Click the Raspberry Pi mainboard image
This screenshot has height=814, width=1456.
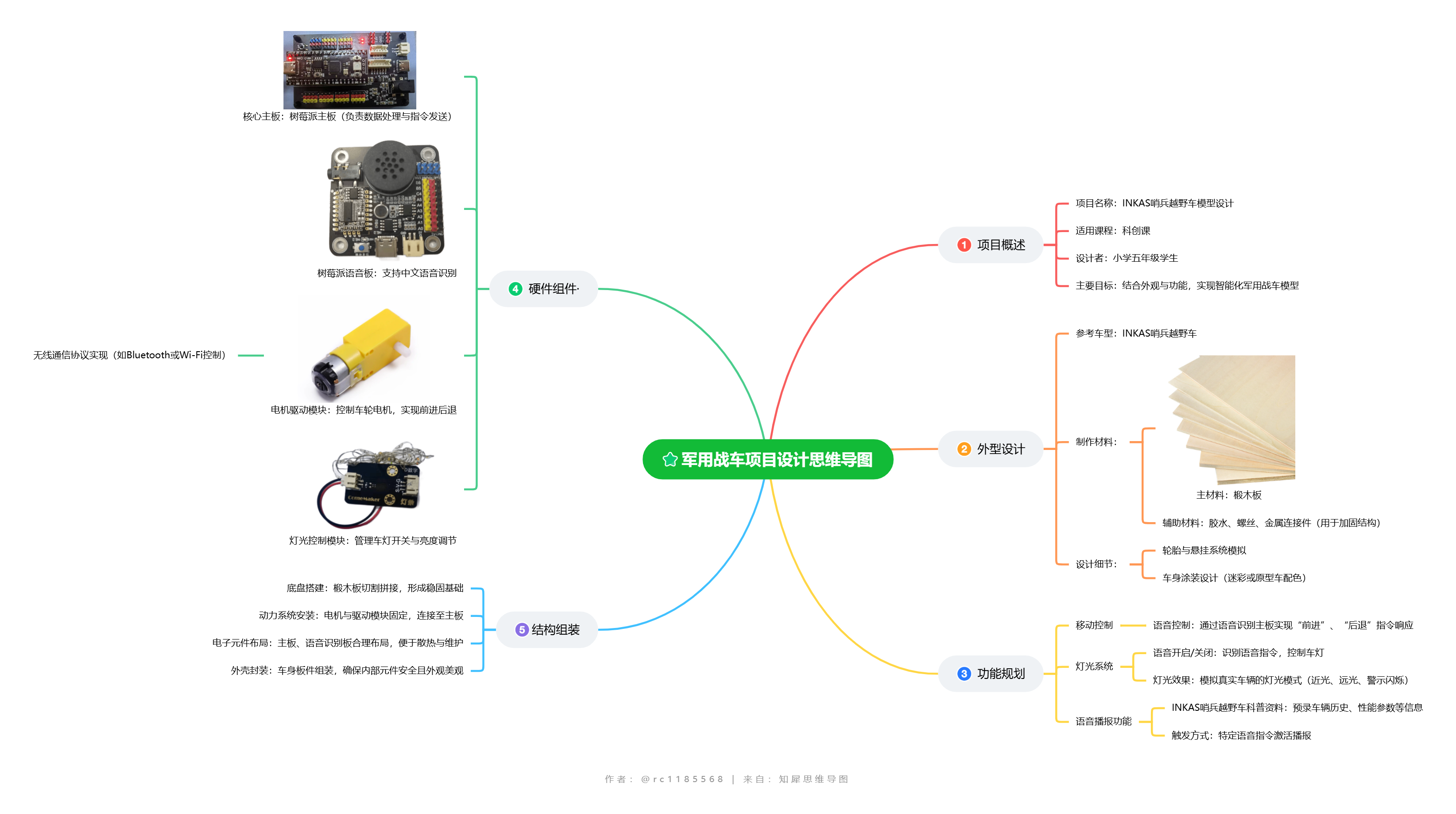349,70
